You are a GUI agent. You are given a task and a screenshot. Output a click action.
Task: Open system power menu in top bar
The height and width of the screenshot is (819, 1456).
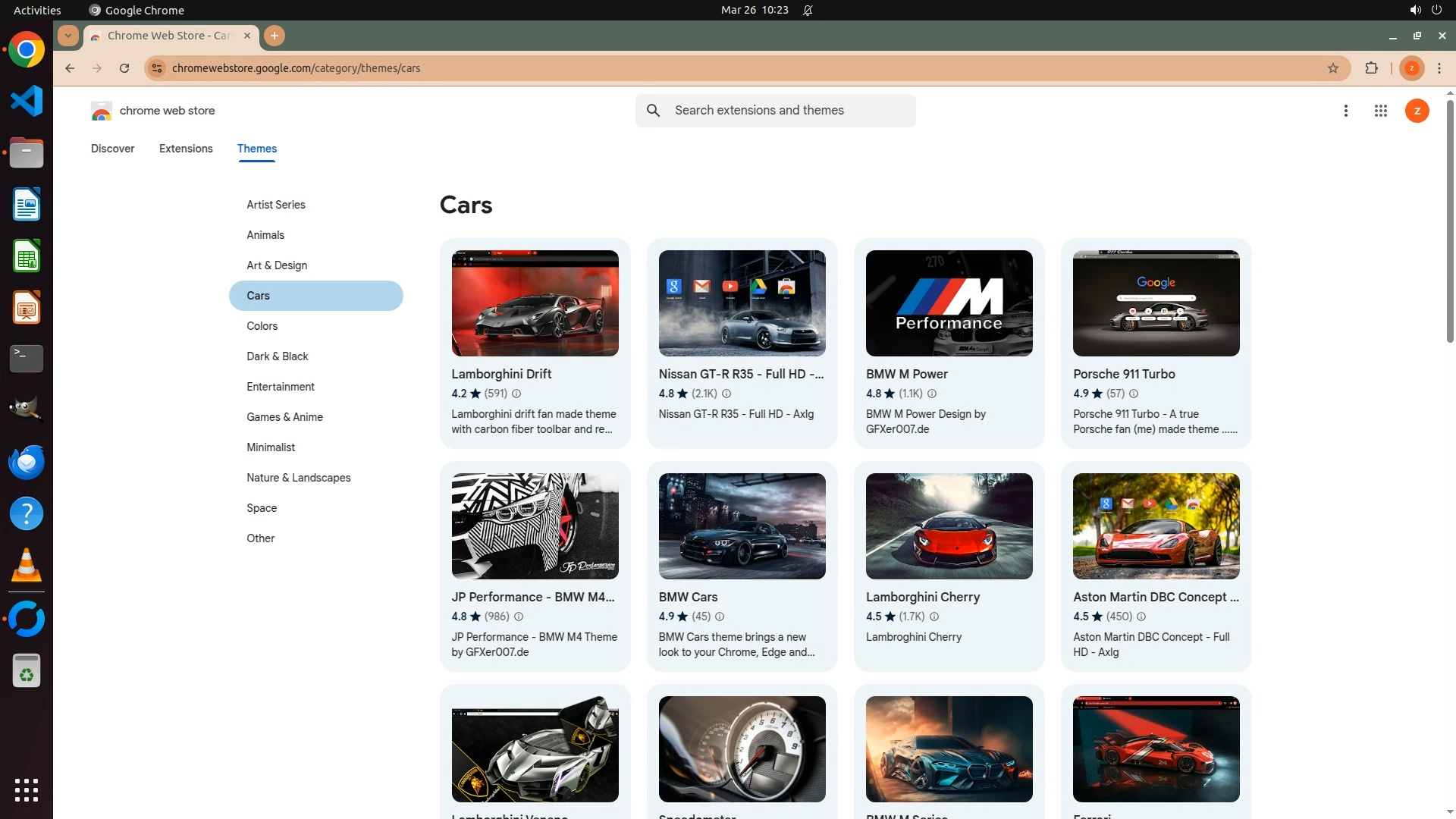1436,10
